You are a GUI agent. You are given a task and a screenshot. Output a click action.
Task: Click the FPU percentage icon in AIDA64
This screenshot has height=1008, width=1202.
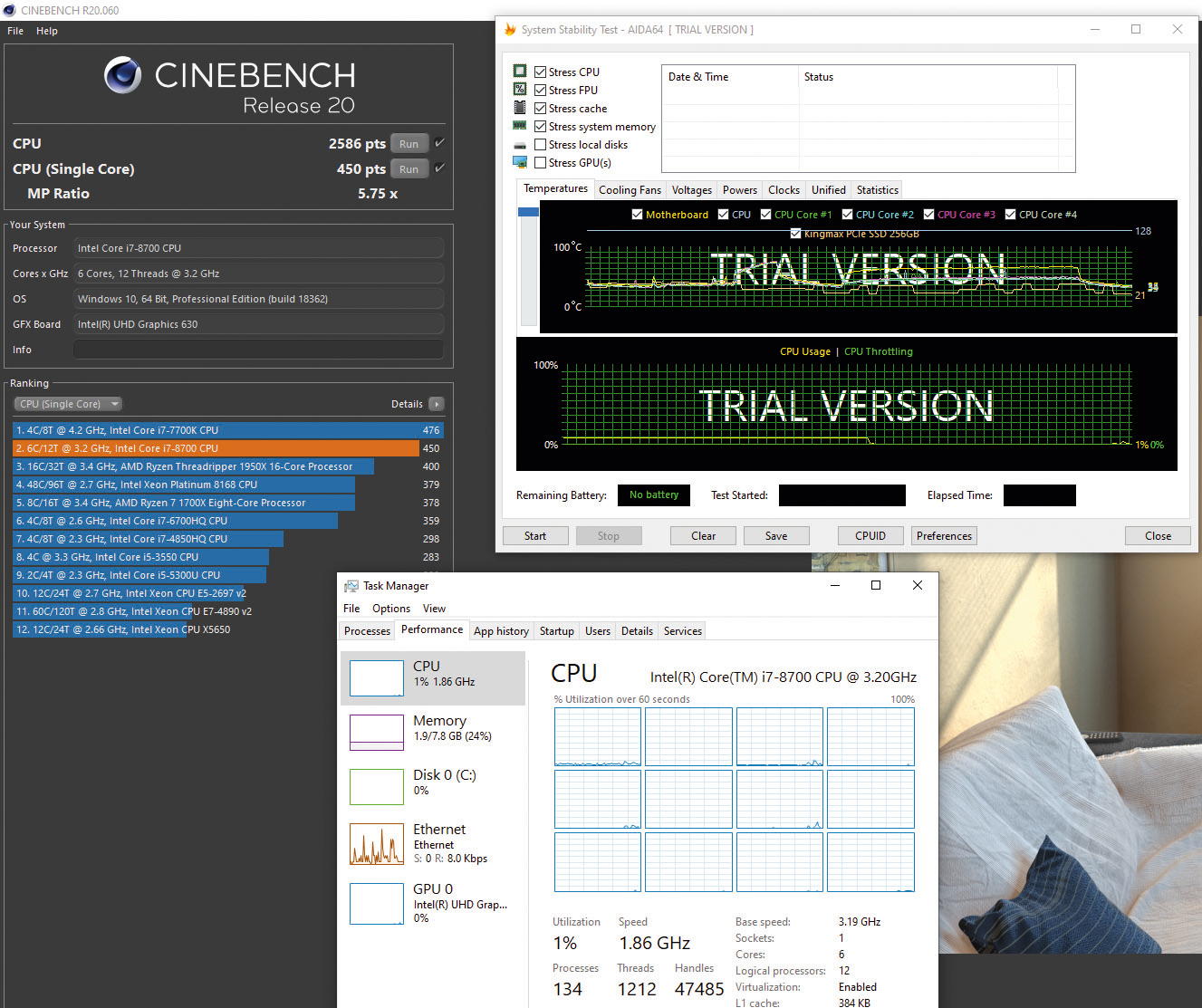(520, 89)
